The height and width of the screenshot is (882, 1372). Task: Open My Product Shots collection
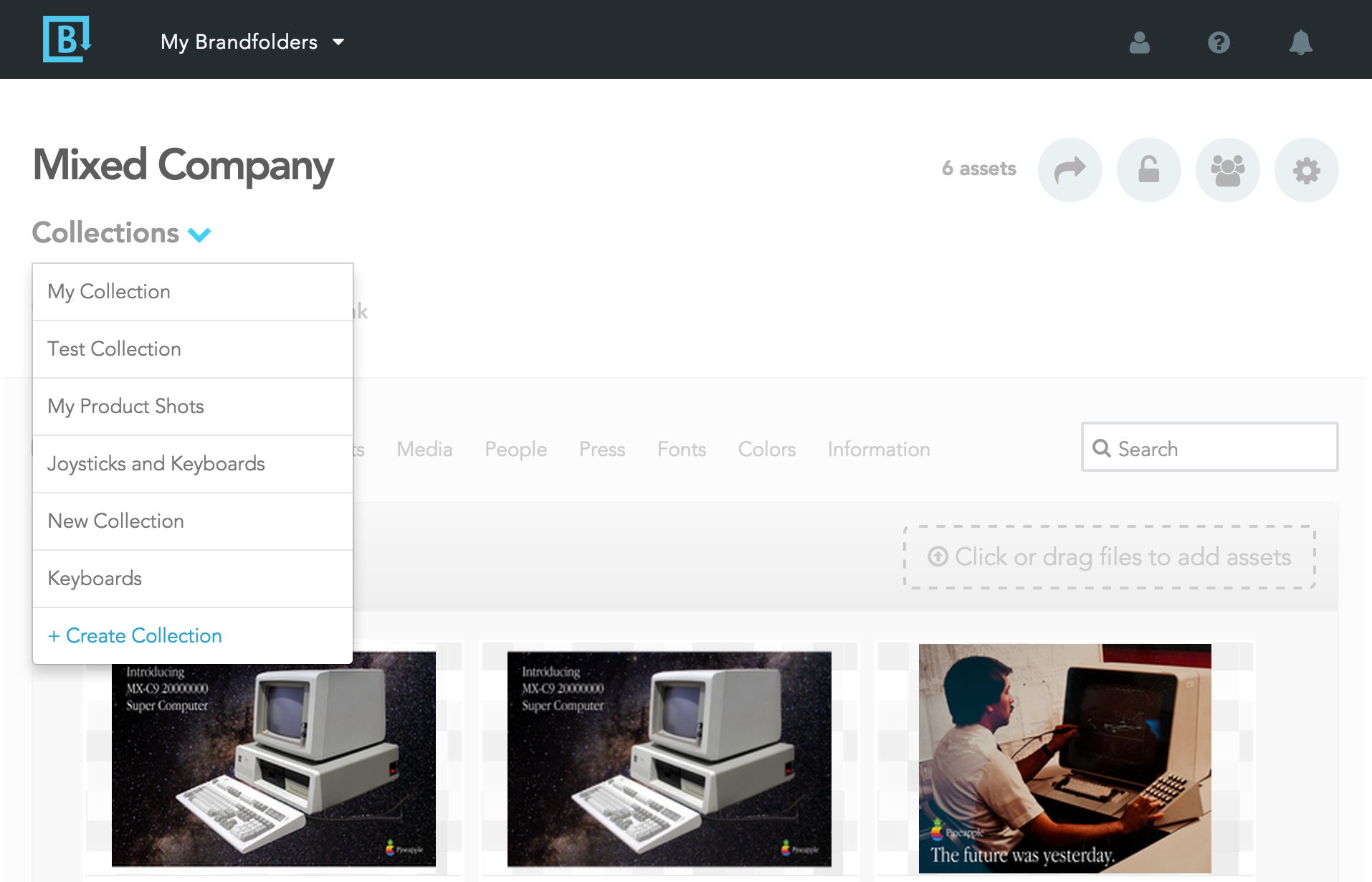193,407
